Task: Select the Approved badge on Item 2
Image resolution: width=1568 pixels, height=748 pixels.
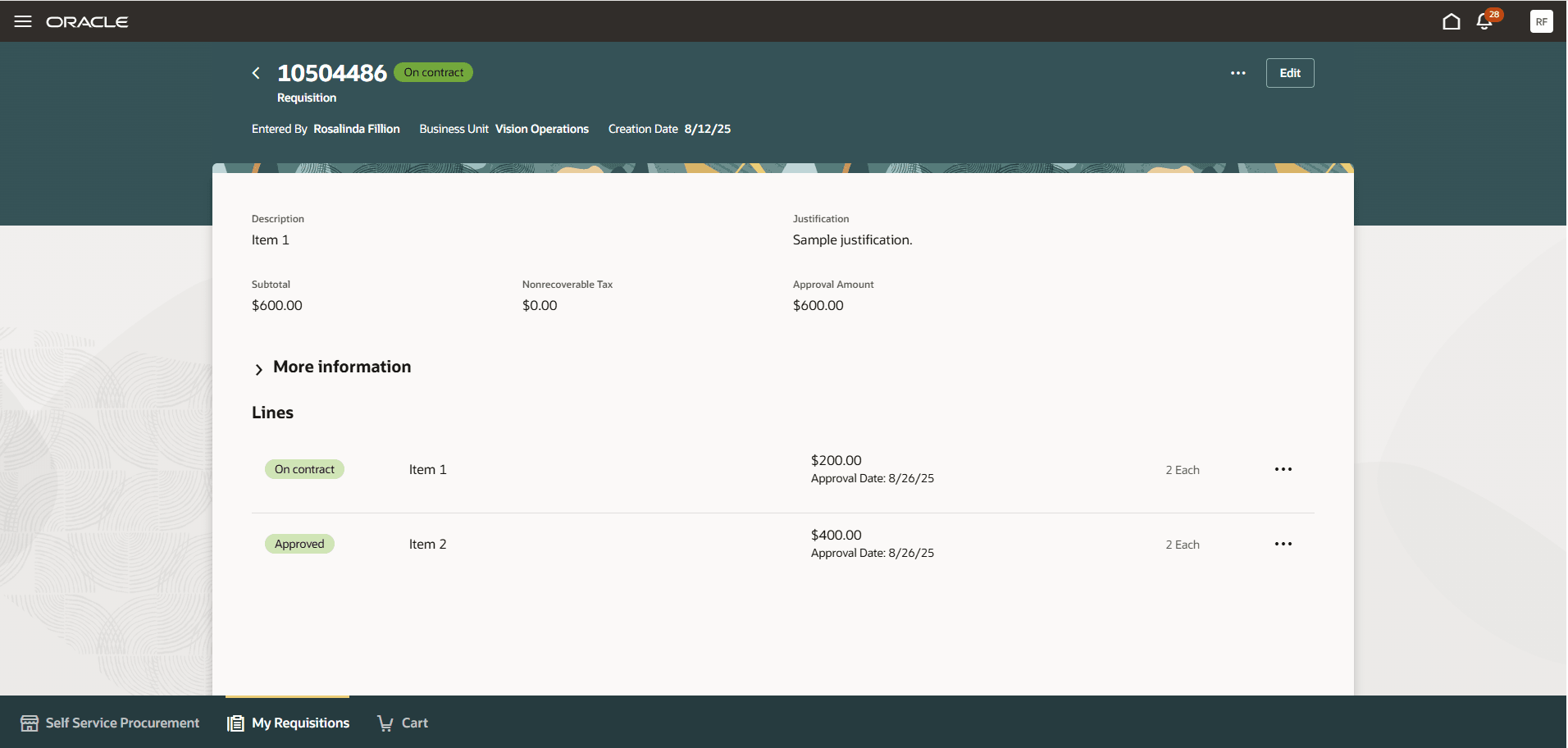Action: pos(299,543)
